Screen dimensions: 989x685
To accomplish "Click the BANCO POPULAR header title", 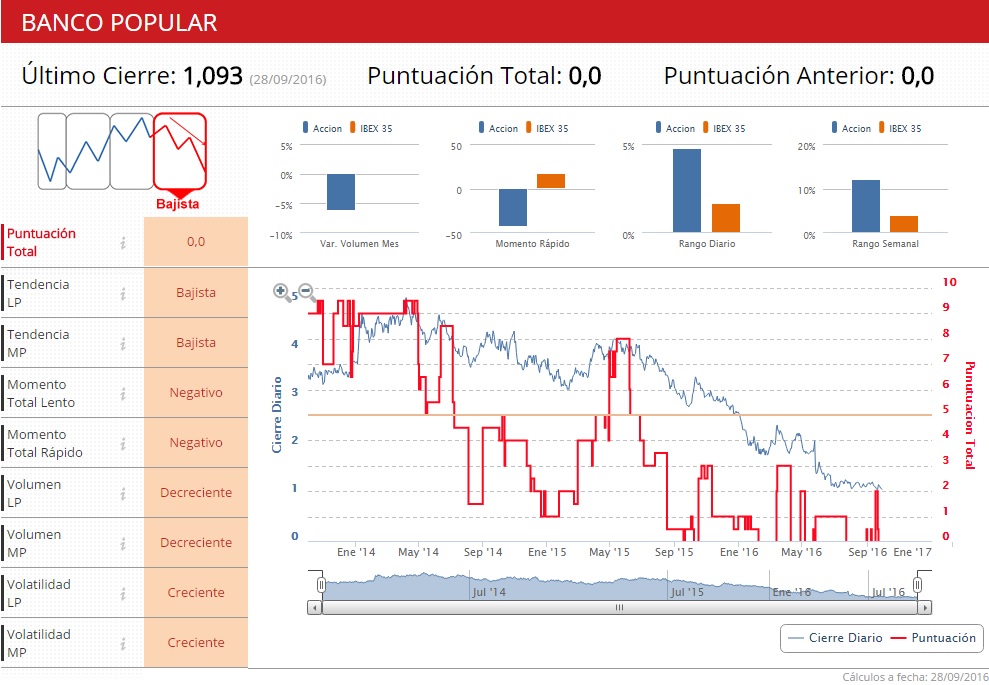I will pos(119,23).
